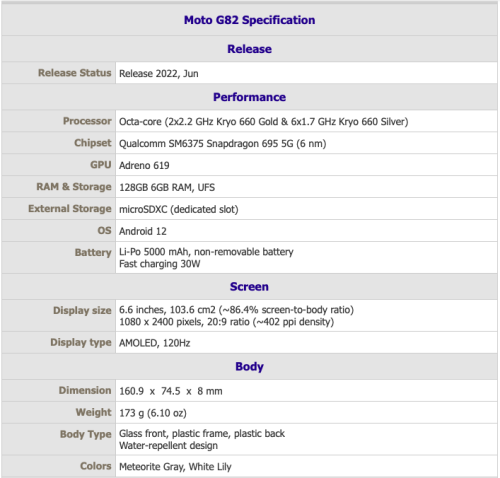Viewport: 500px width, 478px height.
Task: Click 'Li-Po 5000 mAh, non-removable battery' text
Action: [x=206, y=252]
